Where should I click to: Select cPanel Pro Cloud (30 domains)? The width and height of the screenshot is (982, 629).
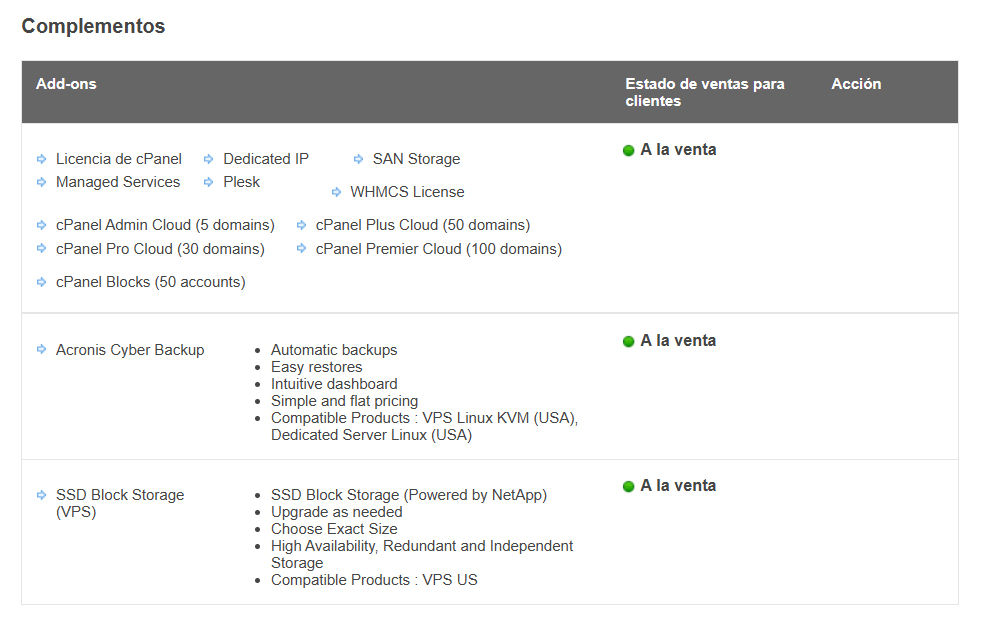pos(160,249)
